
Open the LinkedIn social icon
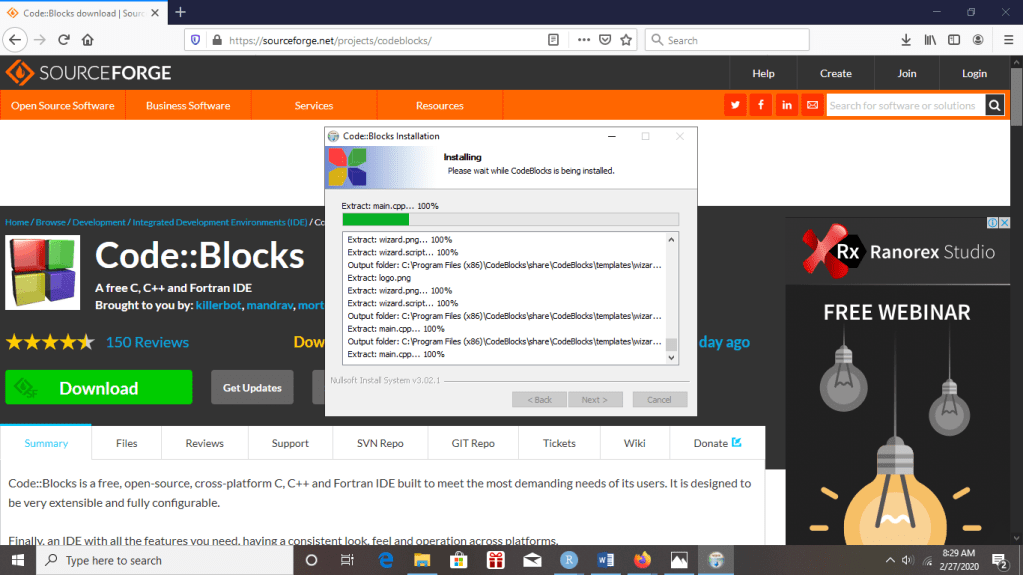787,105
